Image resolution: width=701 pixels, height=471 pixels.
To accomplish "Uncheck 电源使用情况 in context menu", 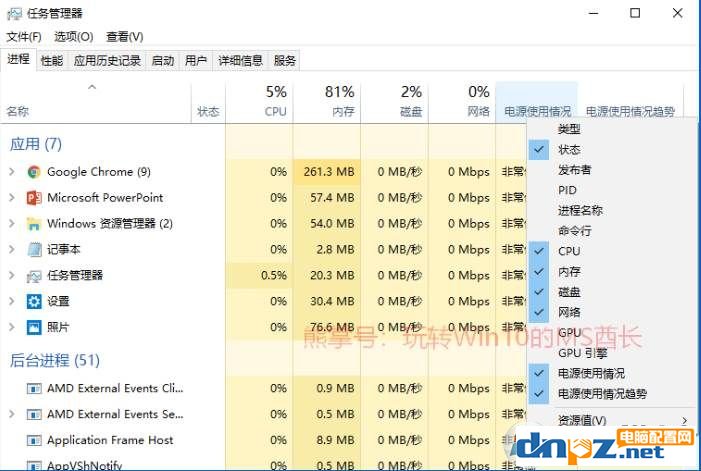I will click(x=539, y=373).
